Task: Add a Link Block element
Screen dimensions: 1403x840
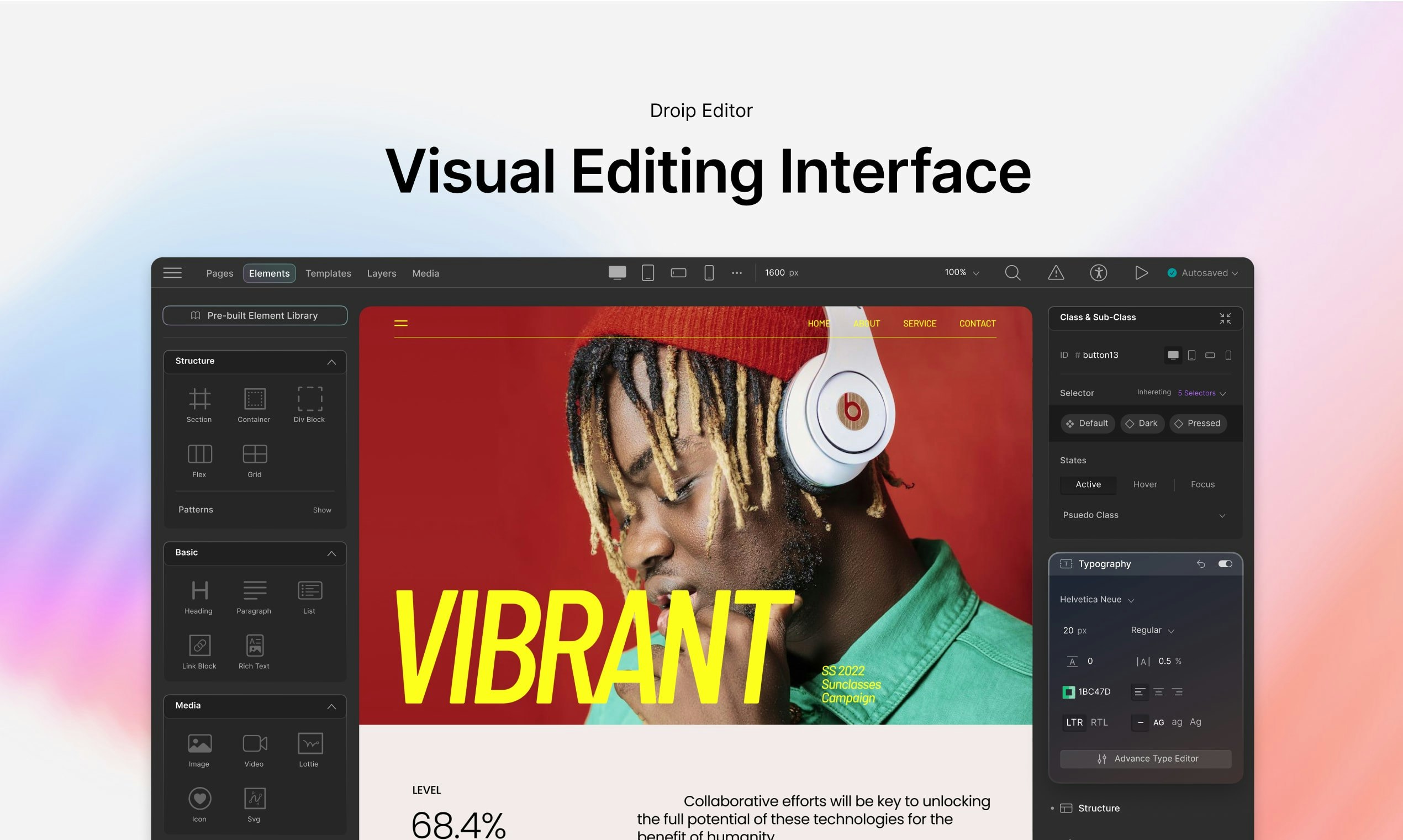Action: point(199,652)
